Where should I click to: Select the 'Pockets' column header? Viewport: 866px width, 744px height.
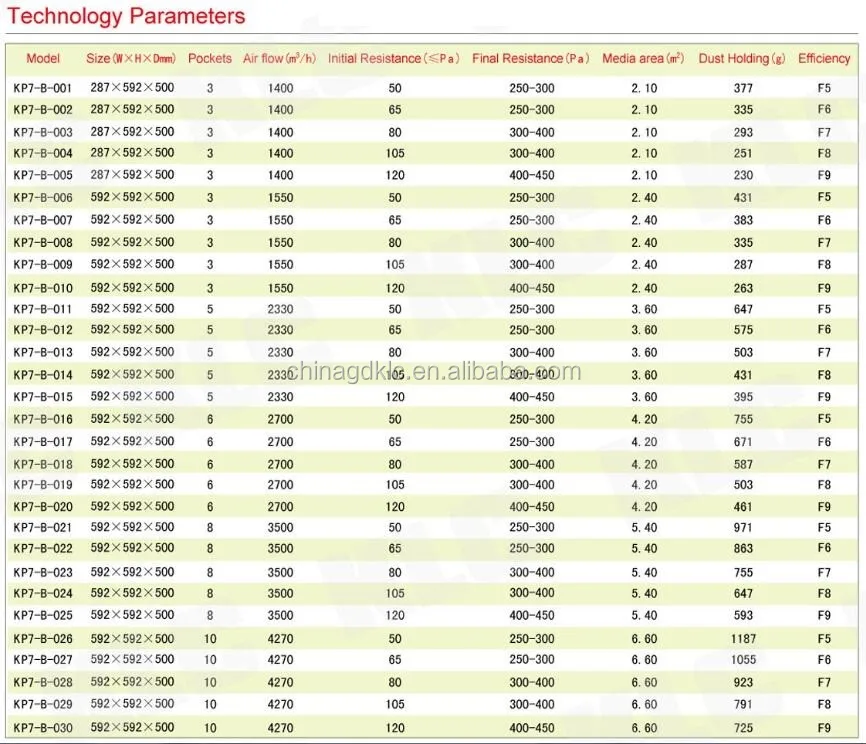pyautogui.click(x=210, y=59)
